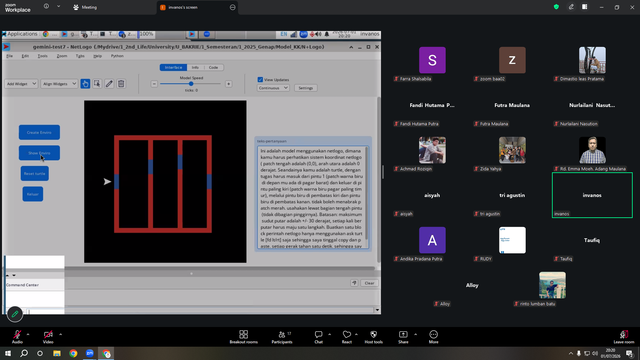Click the Show Enviro button
Screen dimensions: 640x360
(x=39, y=153)
